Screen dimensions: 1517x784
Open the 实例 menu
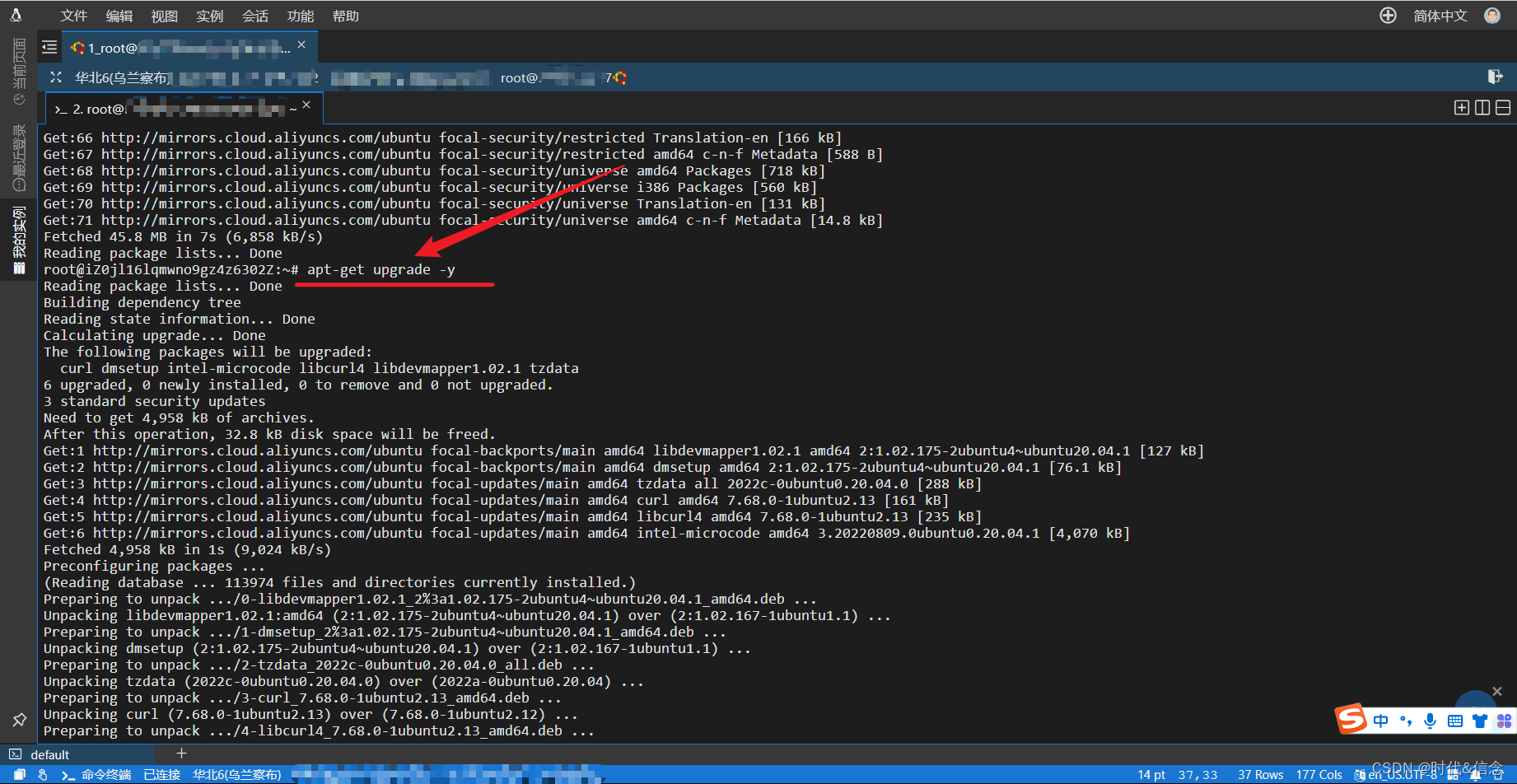click(x=209, y=16)
